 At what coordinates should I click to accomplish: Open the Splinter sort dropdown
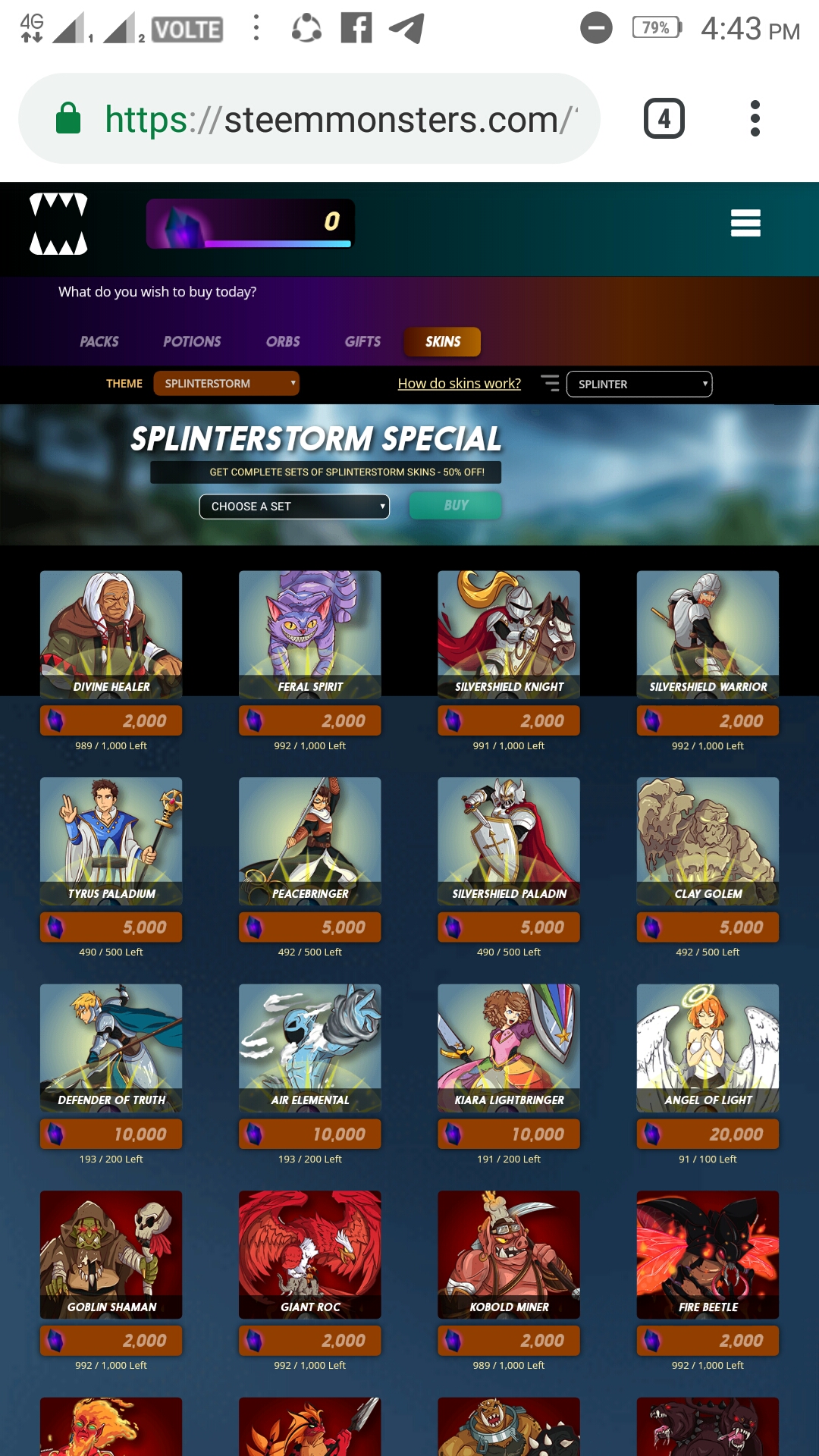639,384
